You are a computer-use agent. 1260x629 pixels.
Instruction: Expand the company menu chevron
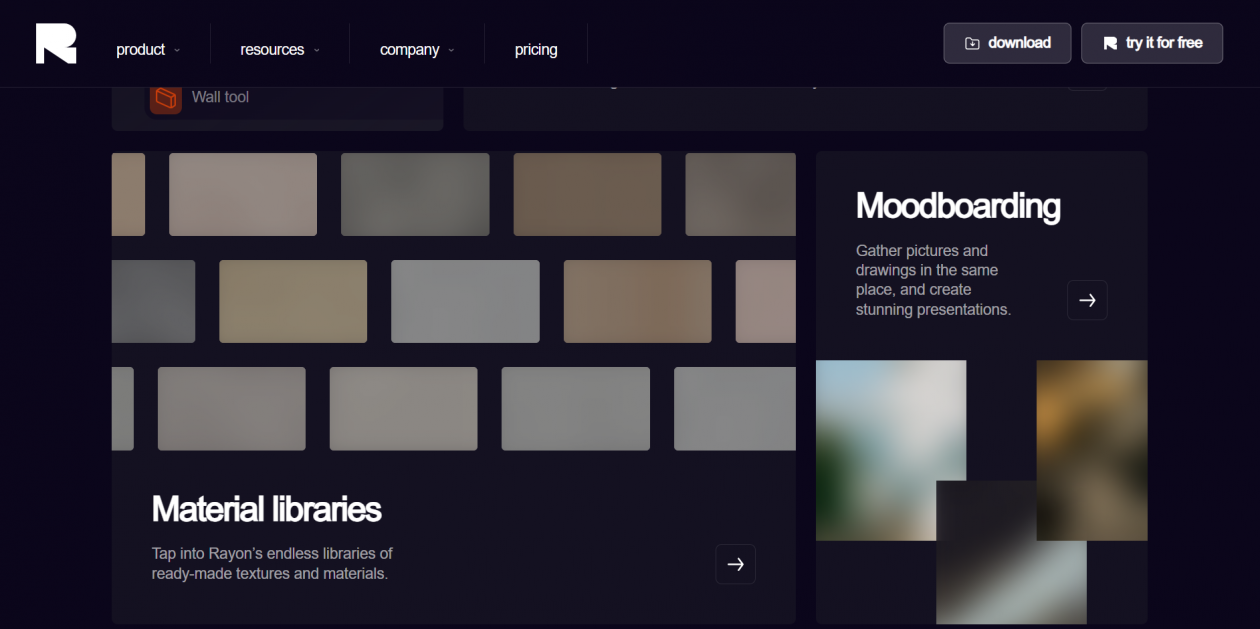click(451, 50)
